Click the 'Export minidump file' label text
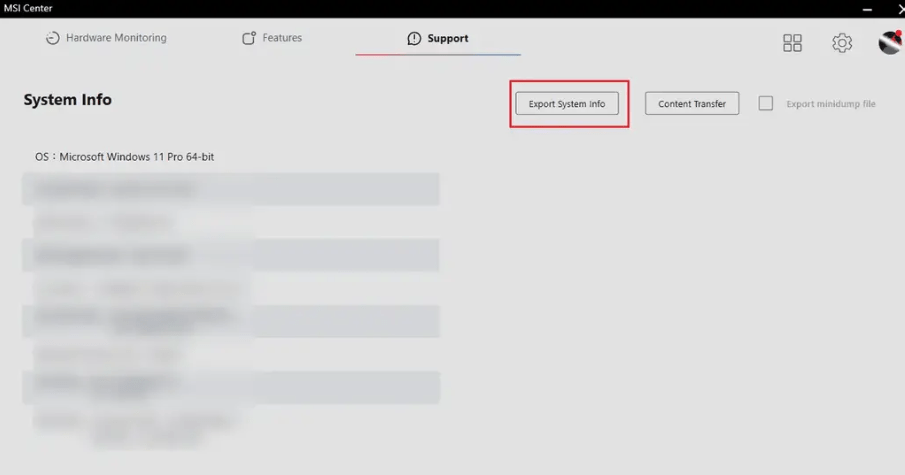The width and height of the screenshot is (905, 475). pyautogui.click(x=830, y=104)
